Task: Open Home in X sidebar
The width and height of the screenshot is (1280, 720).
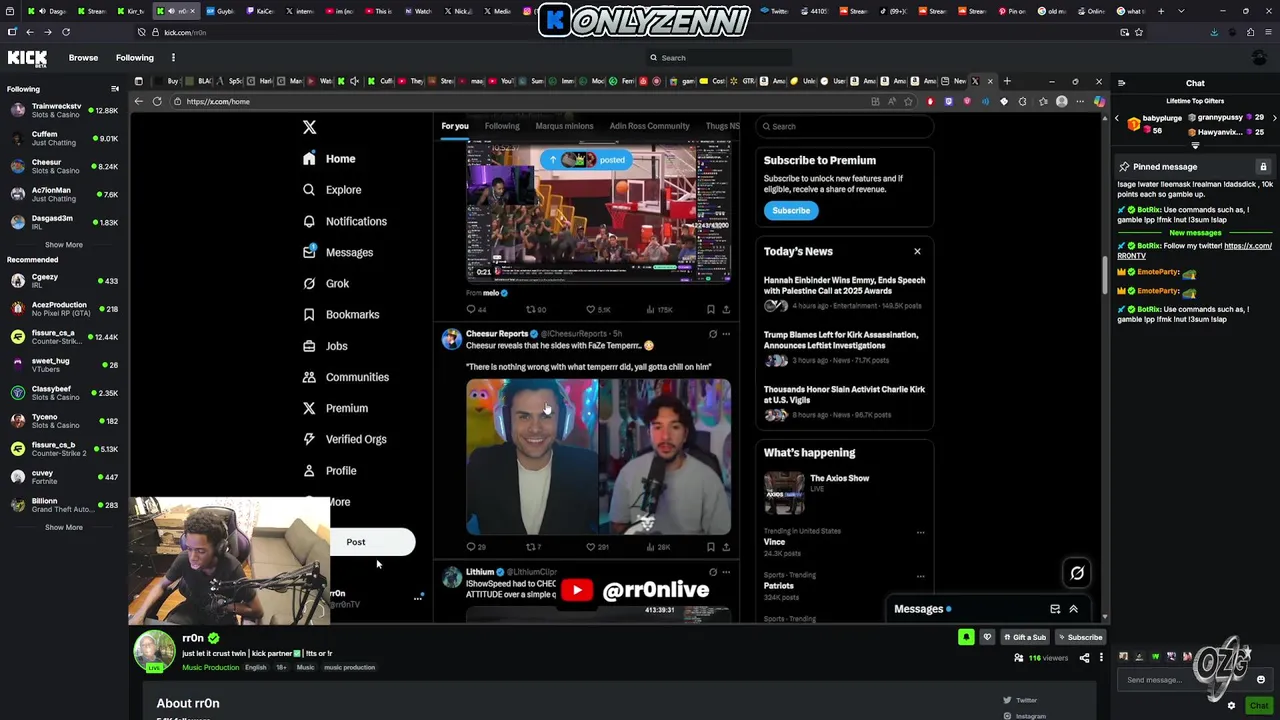Action: [x=329, y=159]
